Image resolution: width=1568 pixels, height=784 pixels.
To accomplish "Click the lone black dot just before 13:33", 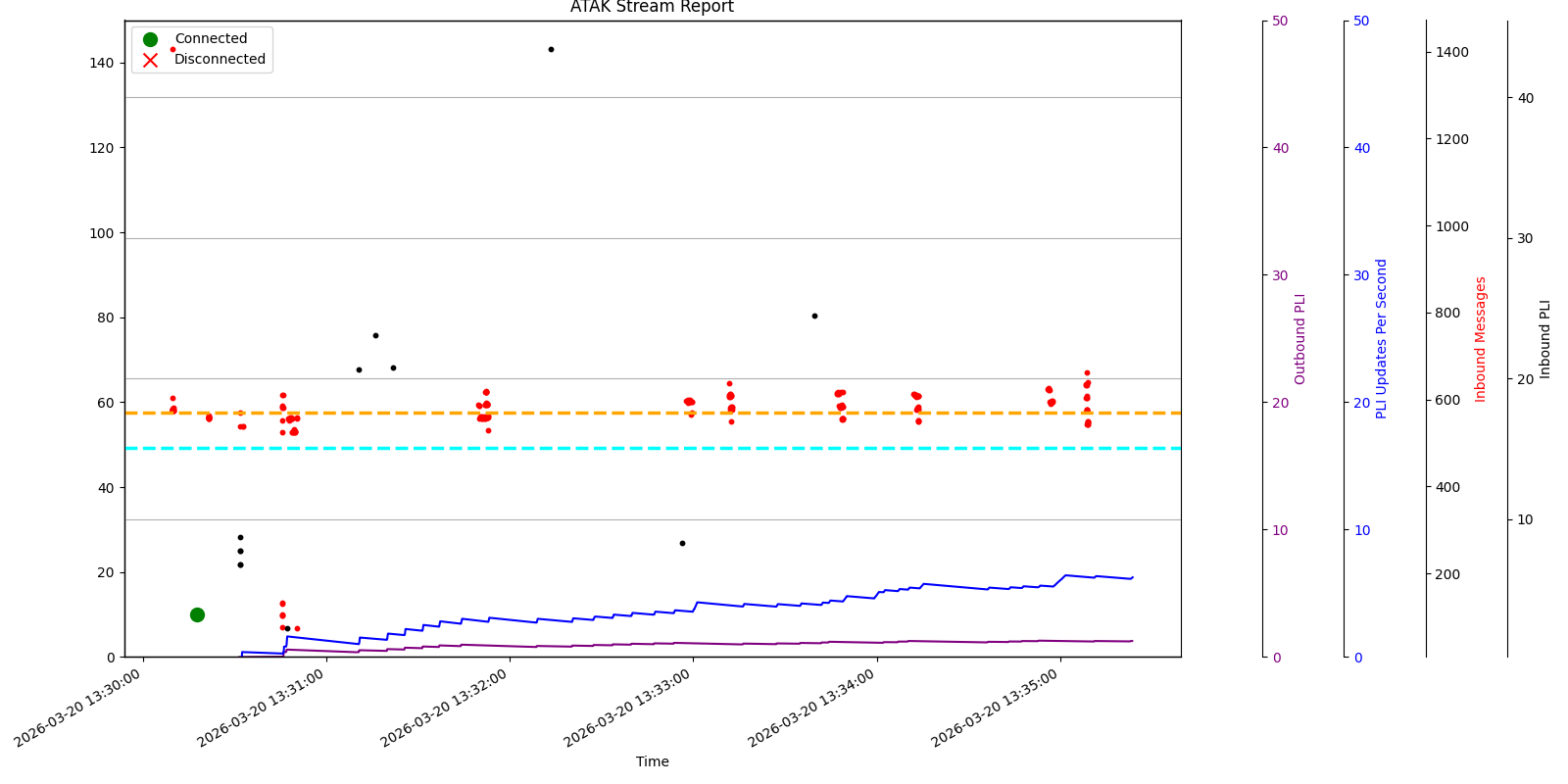I will point(682,543).
